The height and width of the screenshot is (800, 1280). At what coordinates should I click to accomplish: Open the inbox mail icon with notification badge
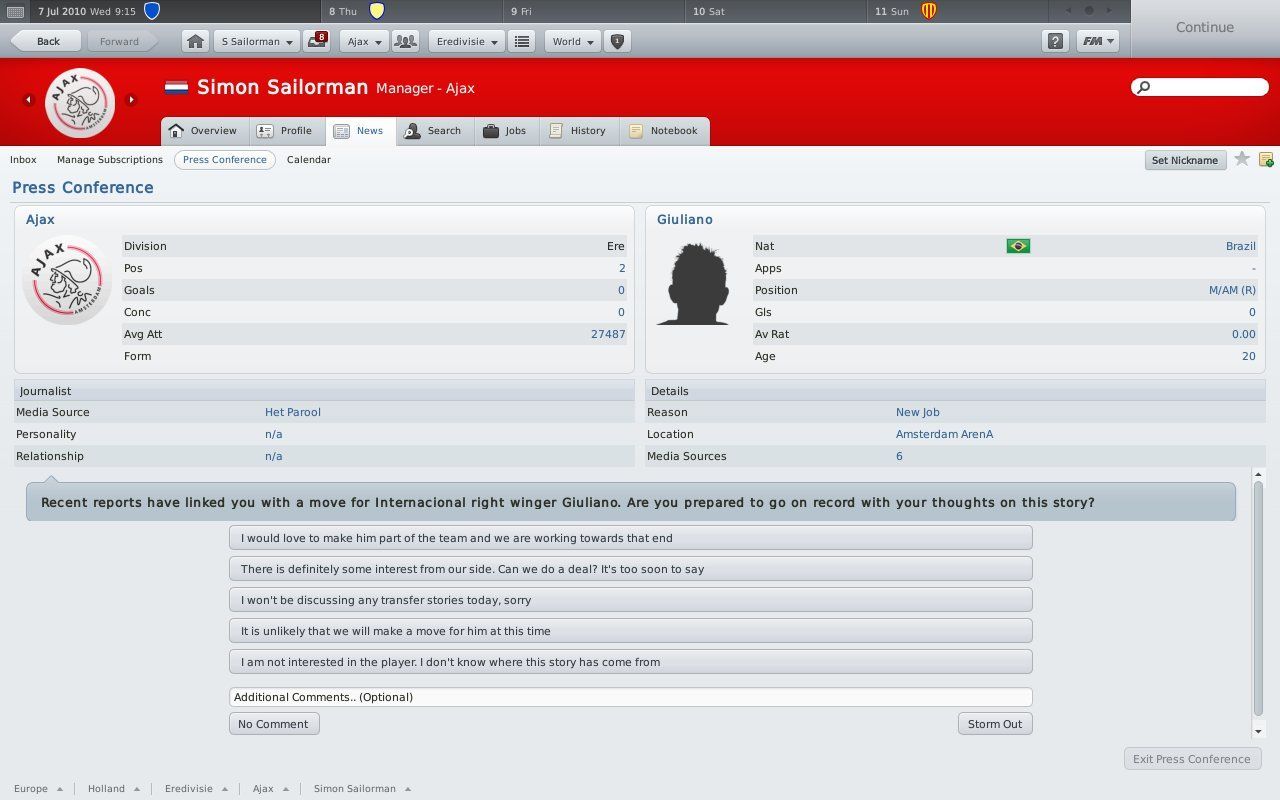318,42
